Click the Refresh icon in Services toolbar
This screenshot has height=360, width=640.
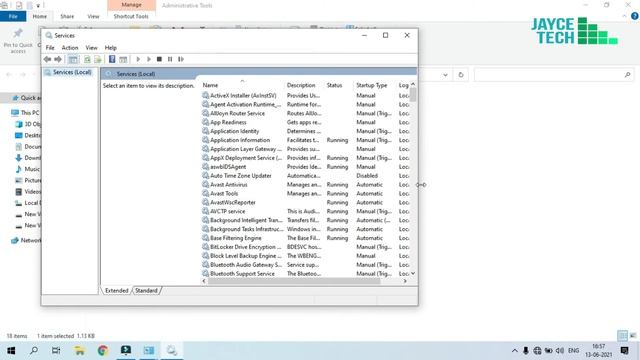[x=87, y=60]
